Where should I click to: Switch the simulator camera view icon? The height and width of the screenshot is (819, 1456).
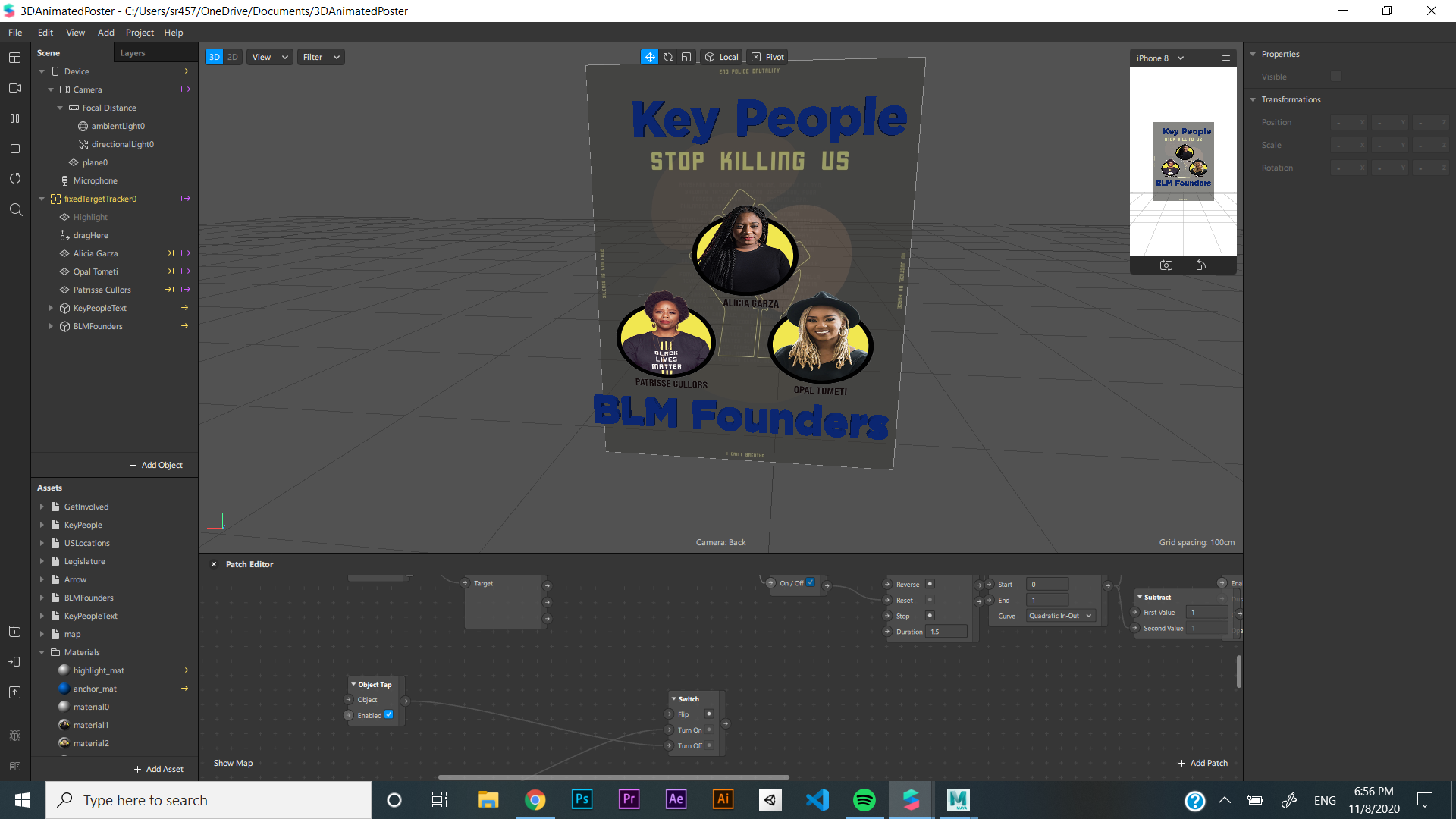tap(1166, 265)
